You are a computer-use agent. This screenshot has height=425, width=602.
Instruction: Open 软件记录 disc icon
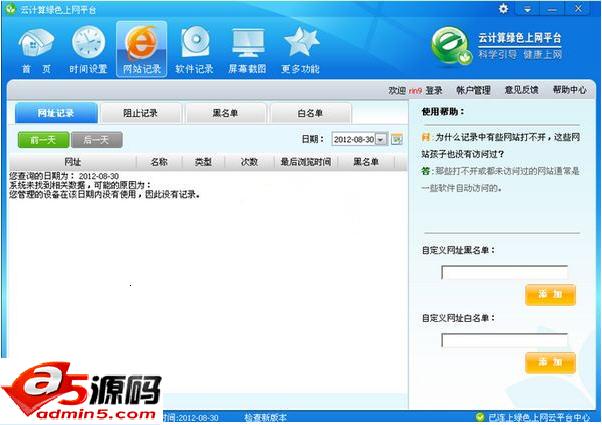[194, 50]
